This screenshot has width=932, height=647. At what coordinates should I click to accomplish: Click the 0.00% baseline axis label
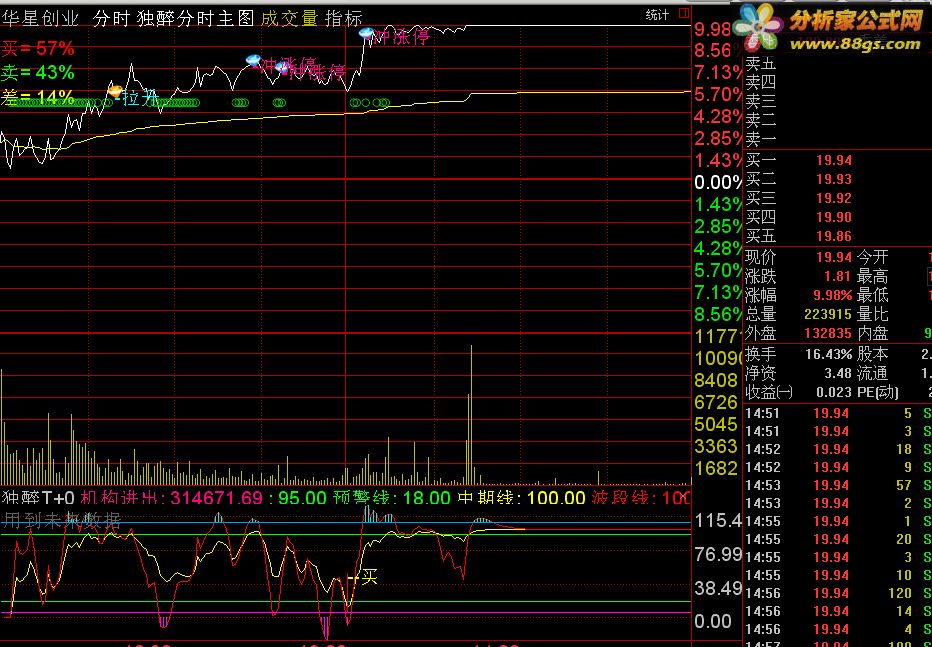[x=718, y=182]
